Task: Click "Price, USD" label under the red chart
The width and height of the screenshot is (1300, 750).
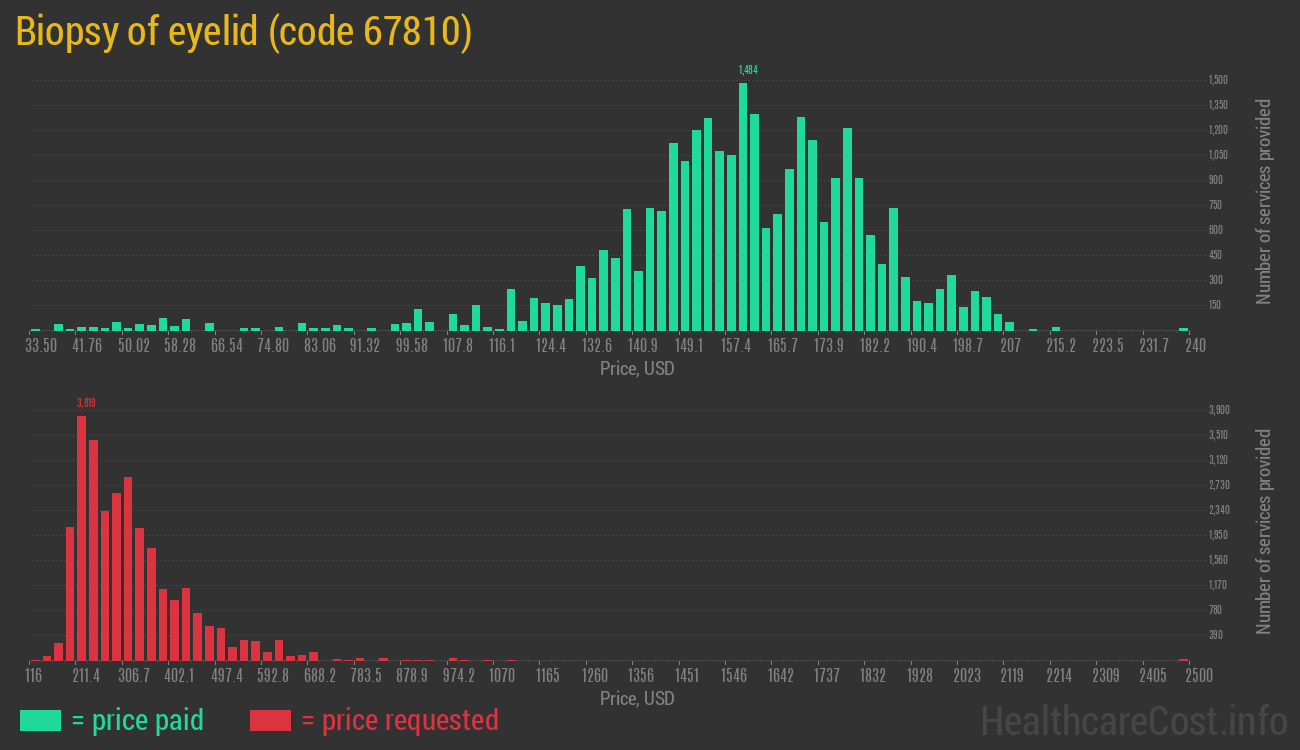Action: coord(637,698)
